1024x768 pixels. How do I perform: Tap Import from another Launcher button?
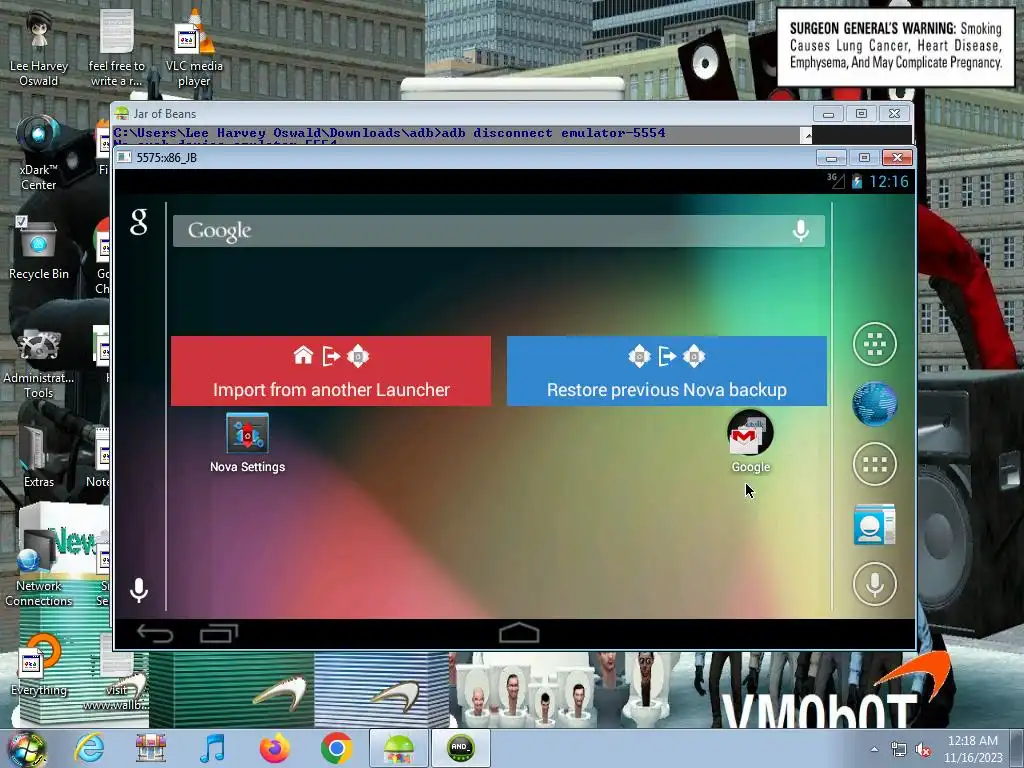click(x=331, y=371)
